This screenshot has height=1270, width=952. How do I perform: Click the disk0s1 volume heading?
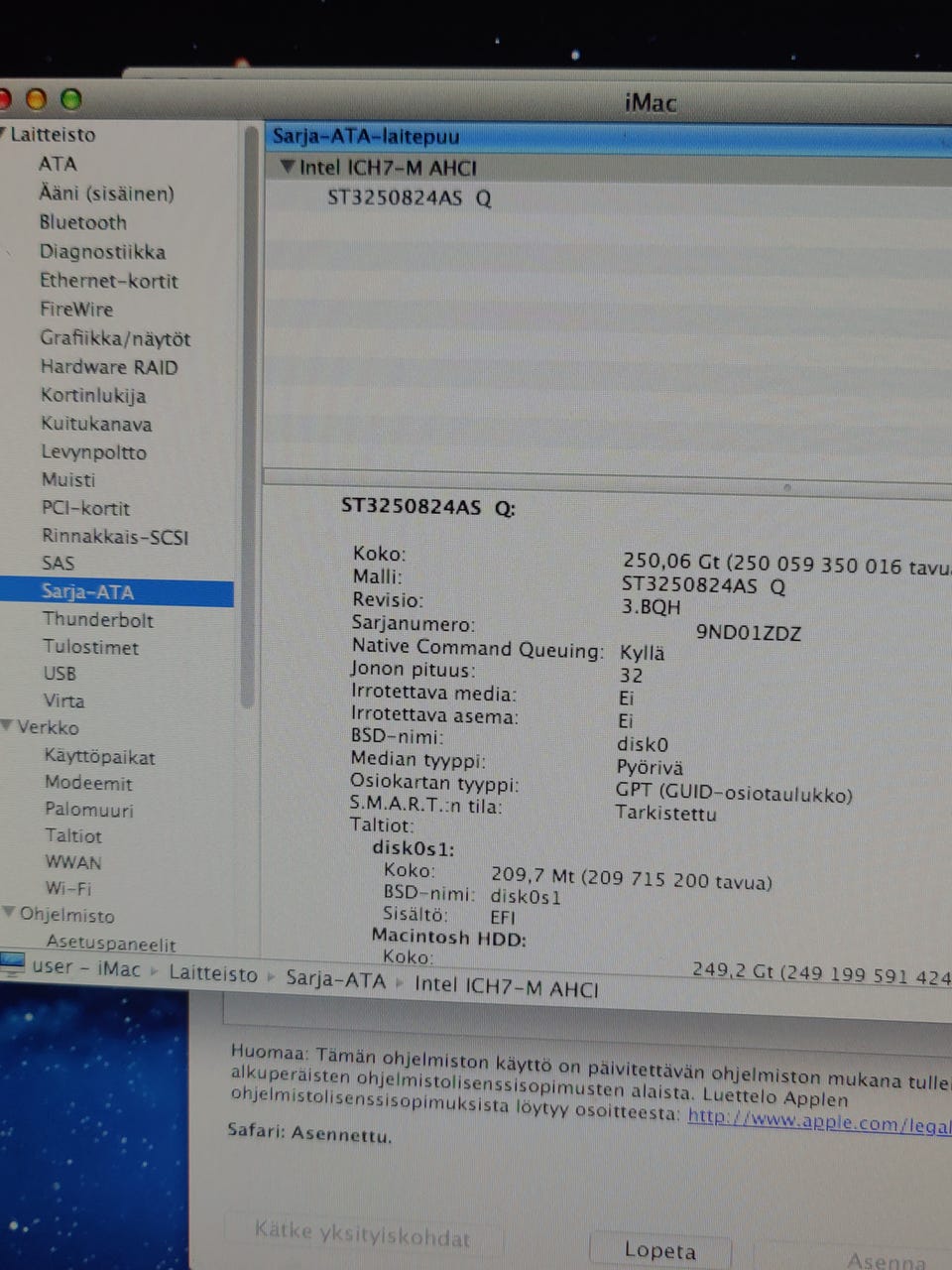tap(413, 848)
